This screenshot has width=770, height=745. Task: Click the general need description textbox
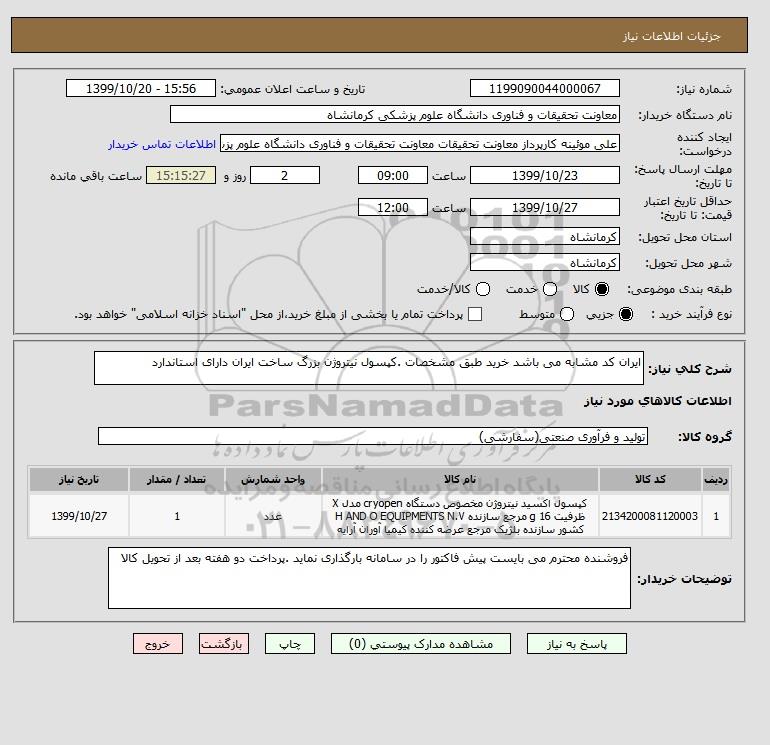click(369, 368)
